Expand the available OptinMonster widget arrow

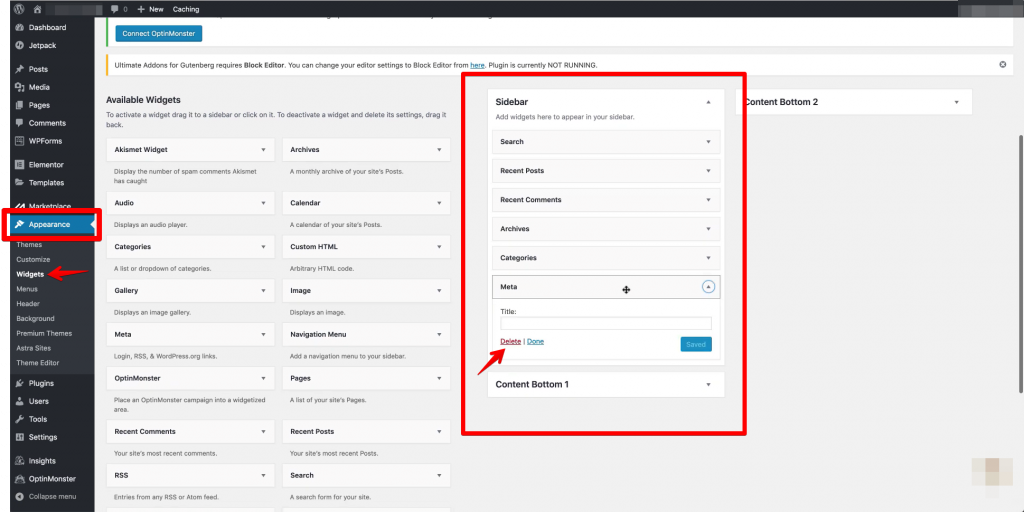coord(264,378)
